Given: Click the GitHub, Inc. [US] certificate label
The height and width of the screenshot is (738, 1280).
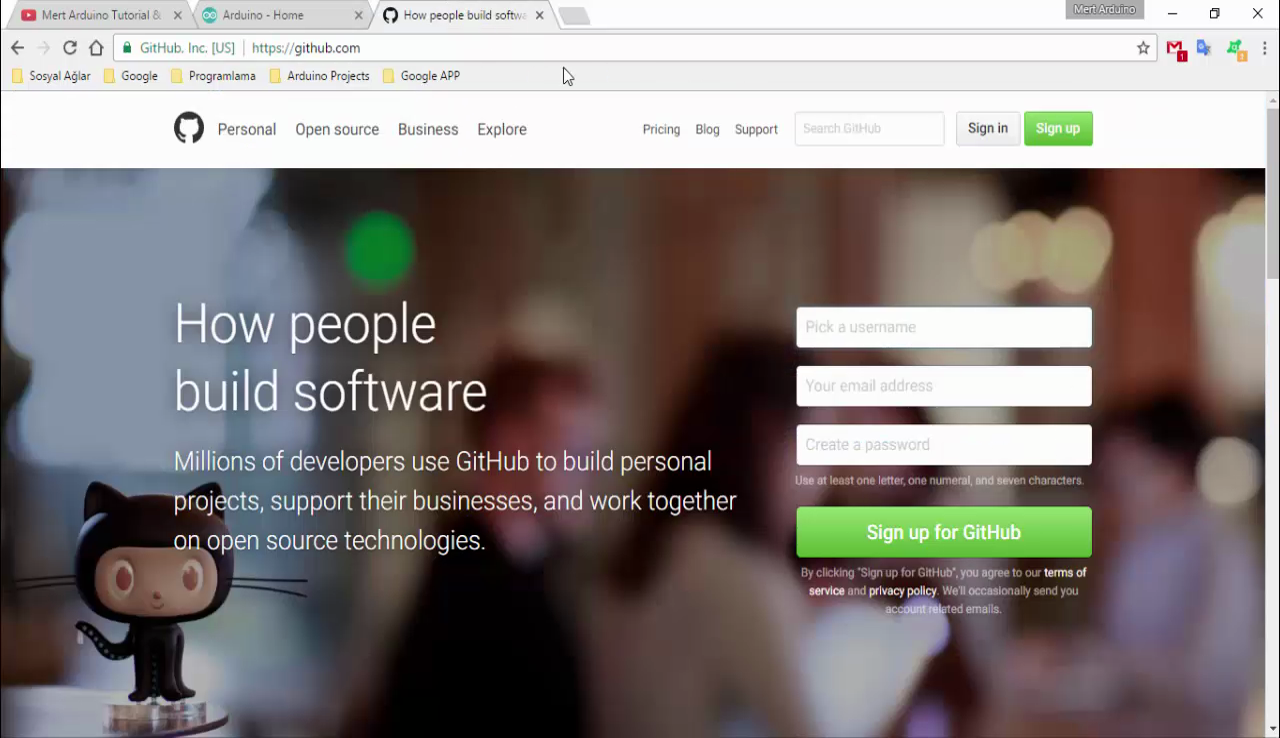Looking at the screenshot, I should 187,48.
